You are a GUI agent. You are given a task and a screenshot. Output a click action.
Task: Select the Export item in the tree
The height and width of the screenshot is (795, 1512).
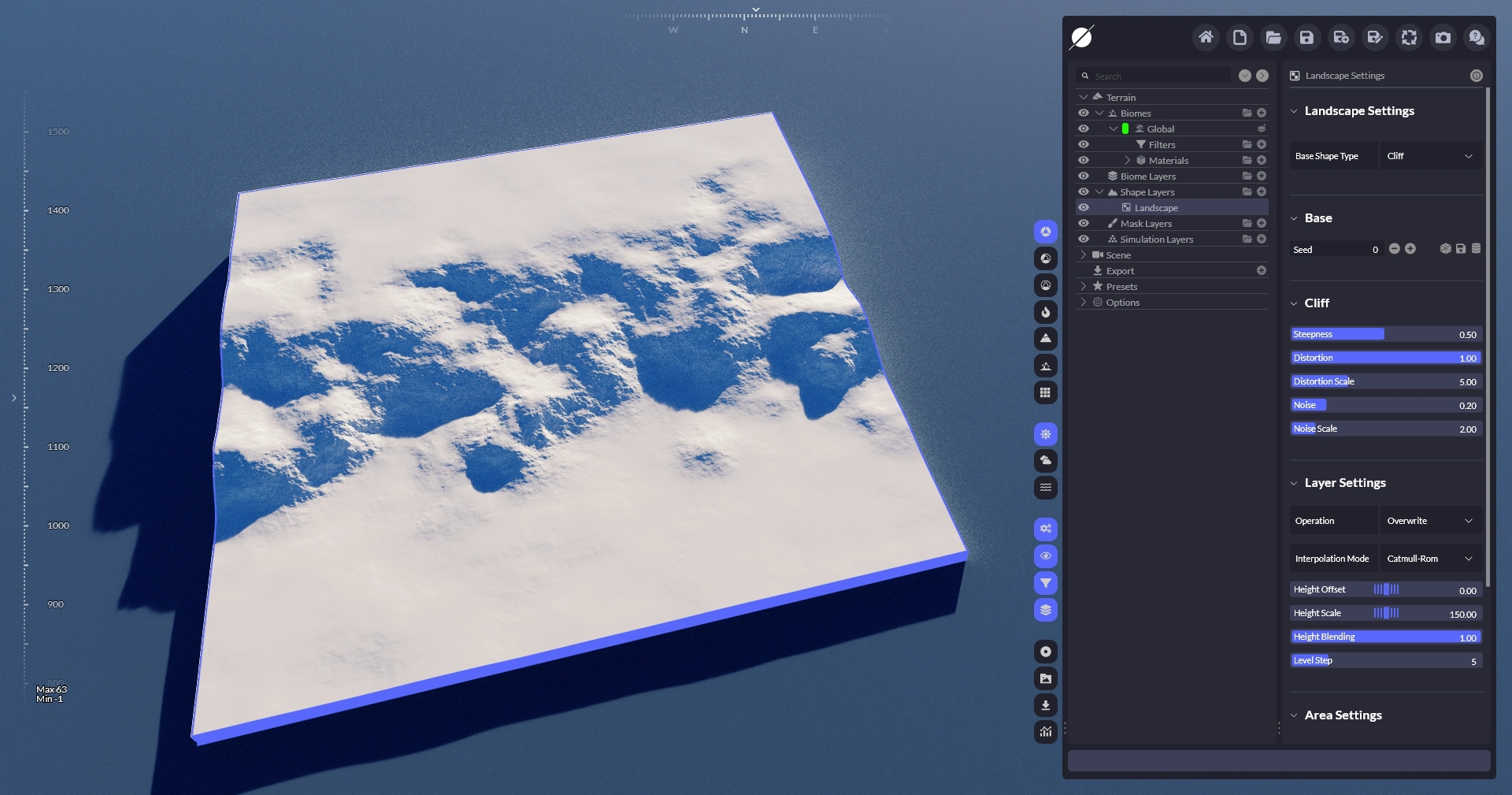(x=1120, y=271)
